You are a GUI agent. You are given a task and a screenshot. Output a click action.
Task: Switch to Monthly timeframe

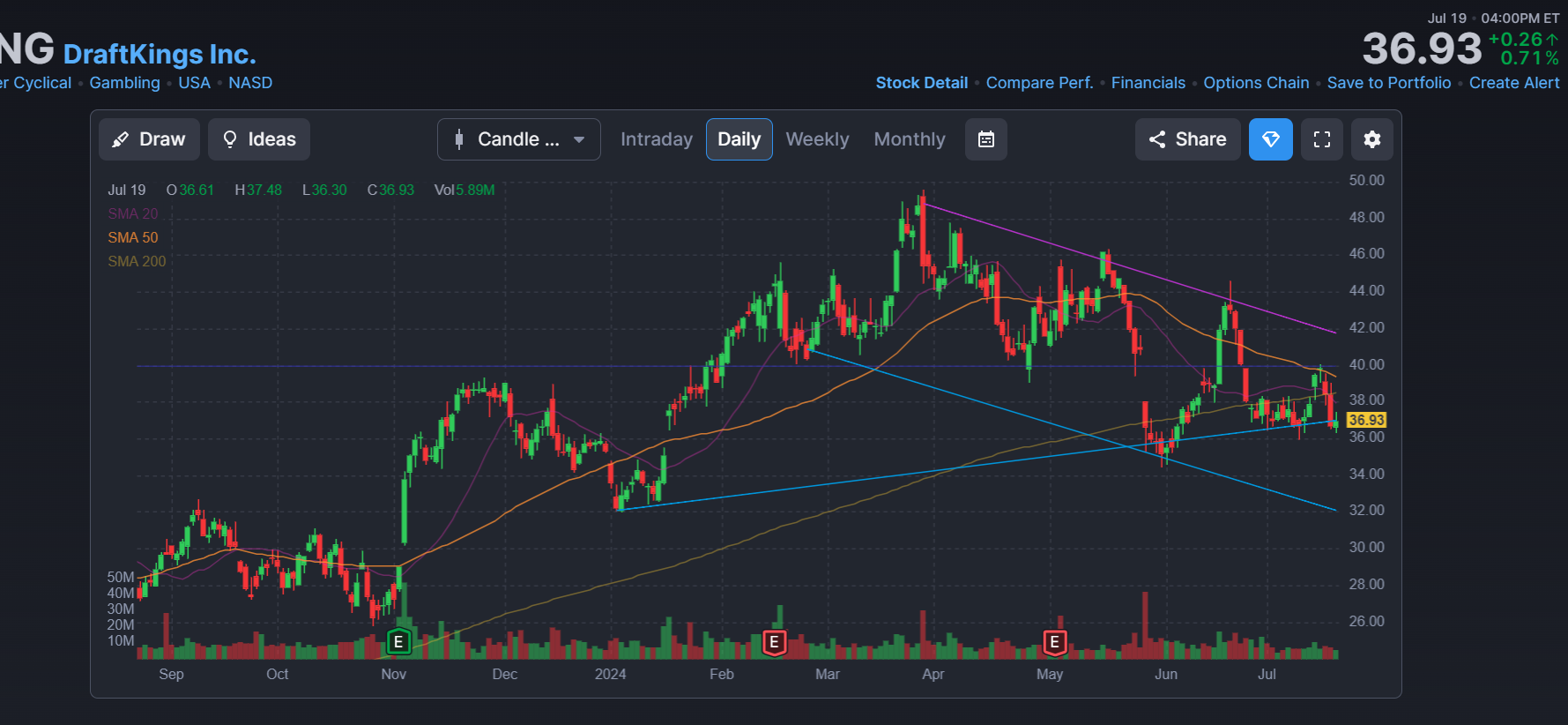[910, 139]
